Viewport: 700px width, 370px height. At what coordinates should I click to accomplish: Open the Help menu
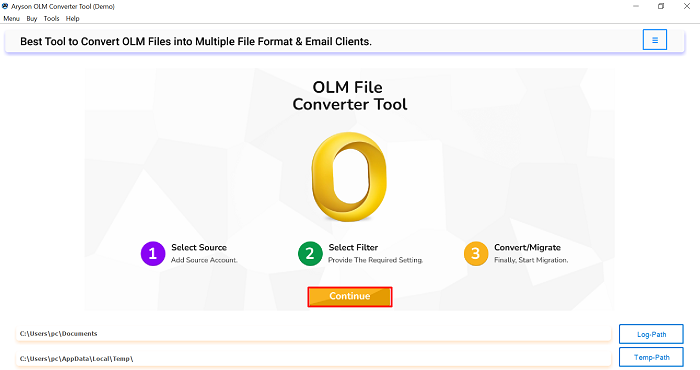(72, 19)
